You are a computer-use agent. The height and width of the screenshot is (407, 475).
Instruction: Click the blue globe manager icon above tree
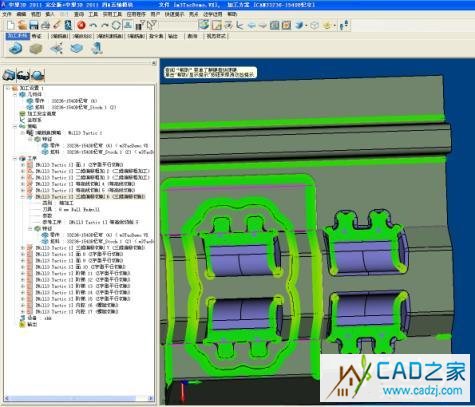click(38, 75)
